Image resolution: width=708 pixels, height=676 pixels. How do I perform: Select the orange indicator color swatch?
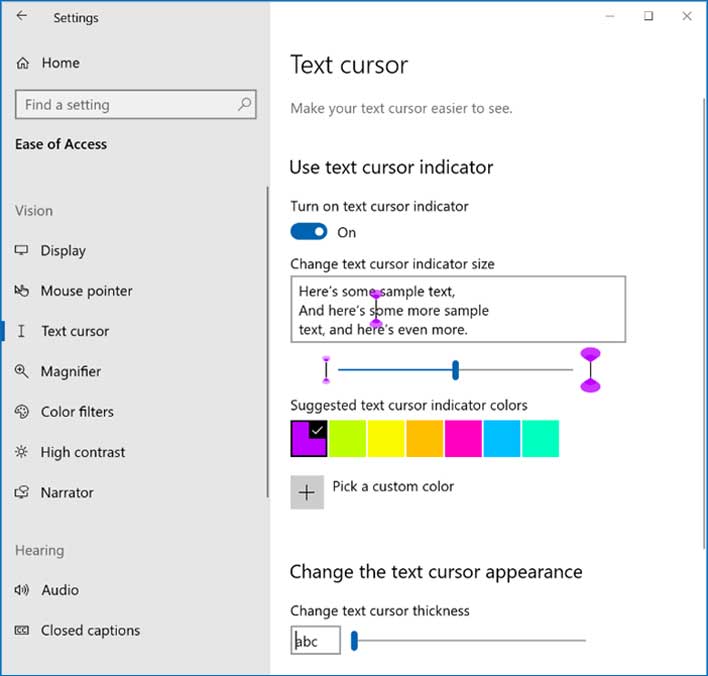[424, 438]
